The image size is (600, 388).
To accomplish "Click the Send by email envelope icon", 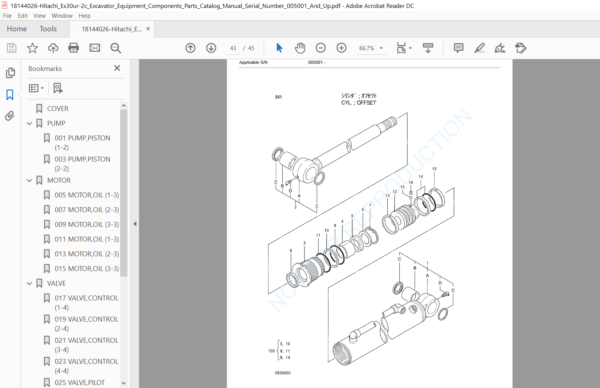I will click(x=95, y=48).
